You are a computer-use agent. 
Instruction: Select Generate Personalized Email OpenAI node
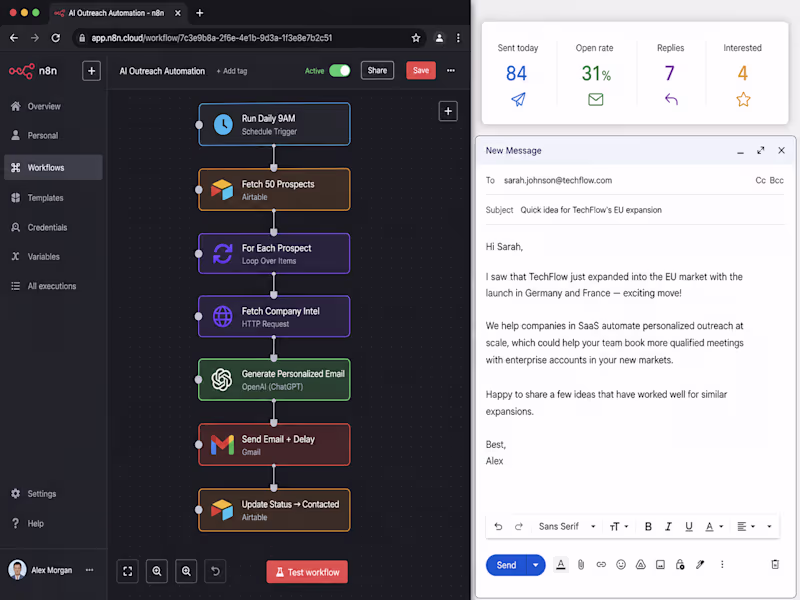pos(274,380)
